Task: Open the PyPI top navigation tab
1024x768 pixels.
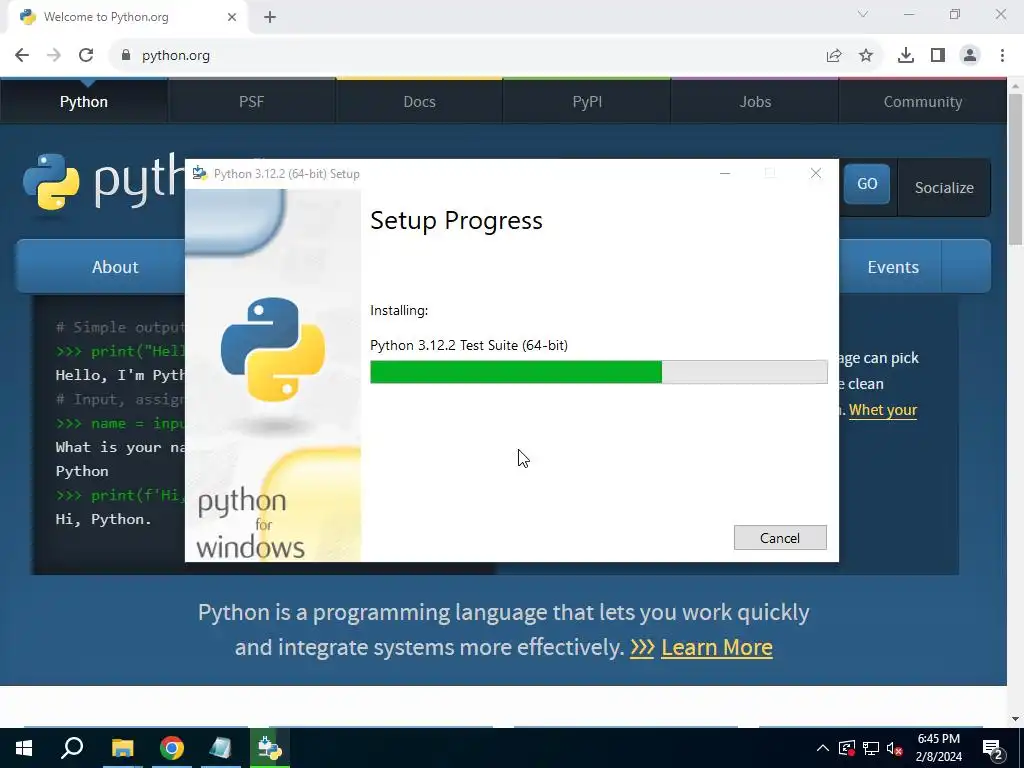Action: [x=587, y=102]
